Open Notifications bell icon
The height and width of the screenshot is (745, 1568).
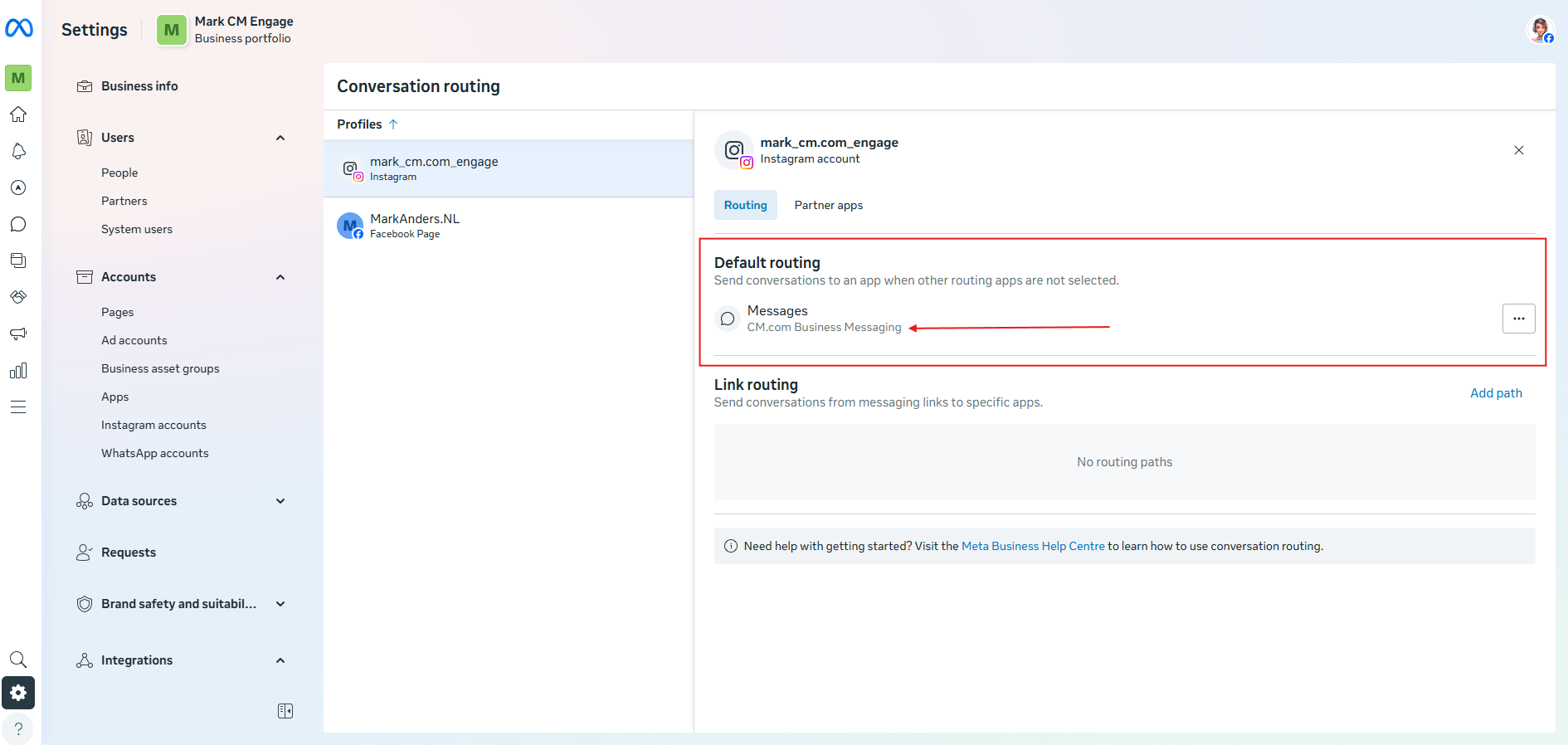18,151
